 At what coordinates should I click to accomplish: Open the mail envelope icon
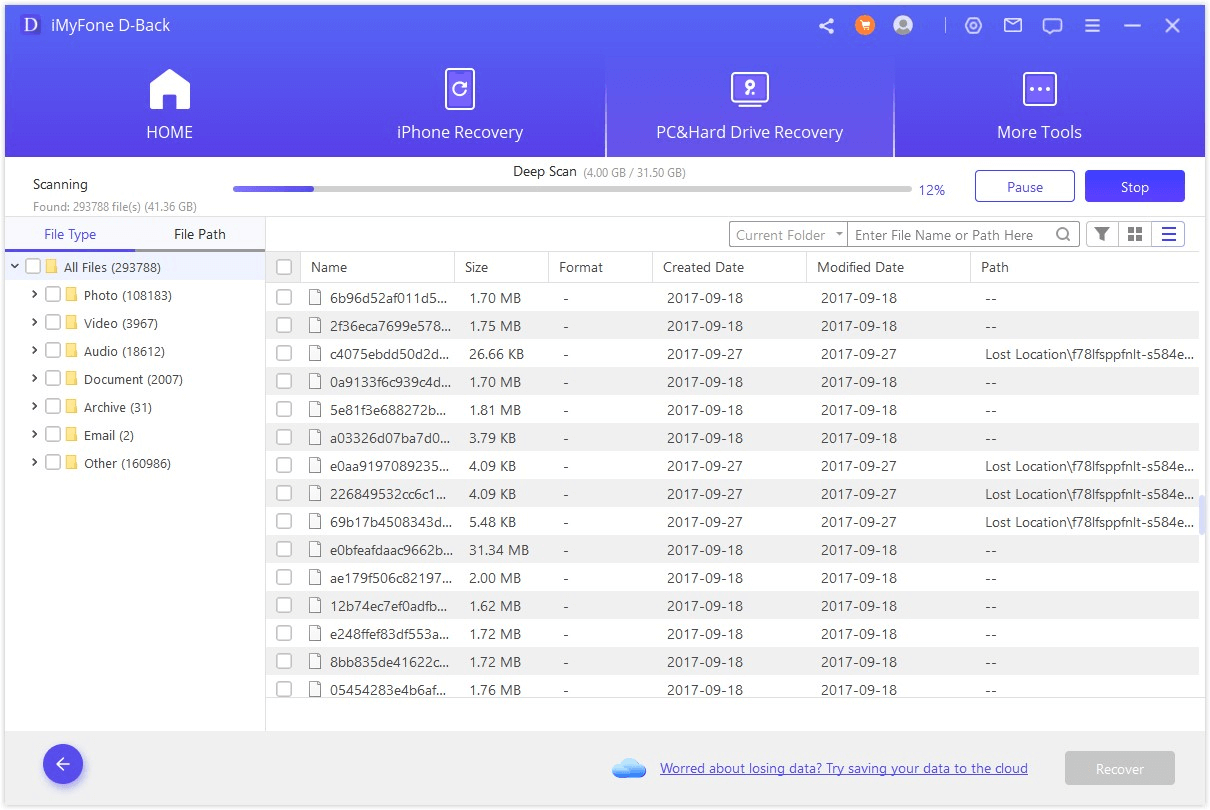point(1013,26)
